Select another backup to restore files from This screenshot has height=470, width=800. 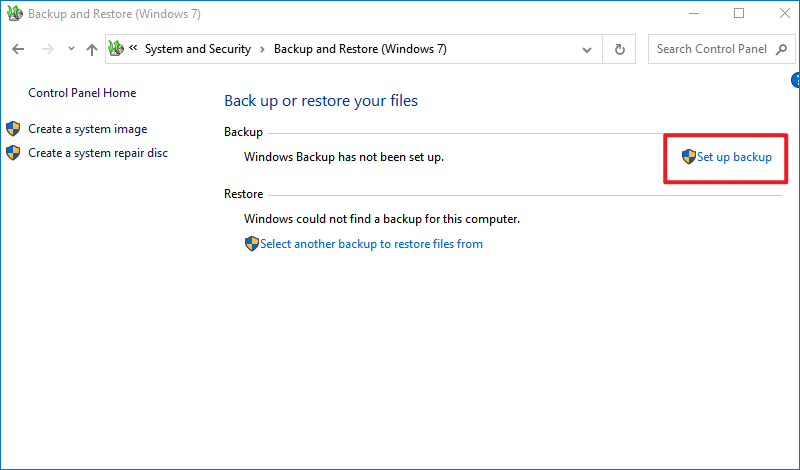(x=371, y=244)
